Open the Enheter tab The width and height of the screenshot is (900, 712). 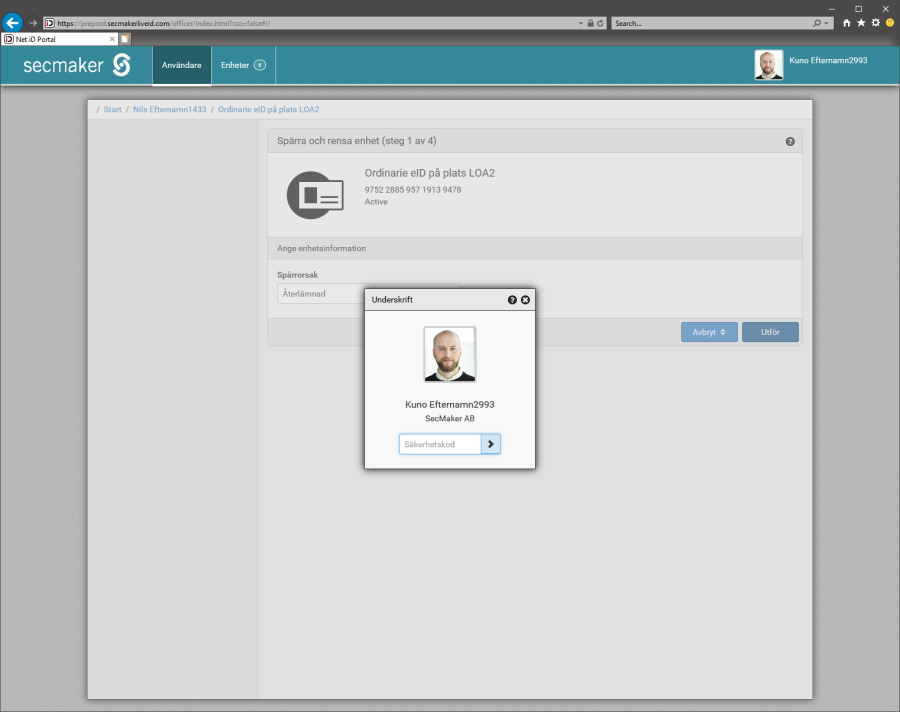click(243, 65)
